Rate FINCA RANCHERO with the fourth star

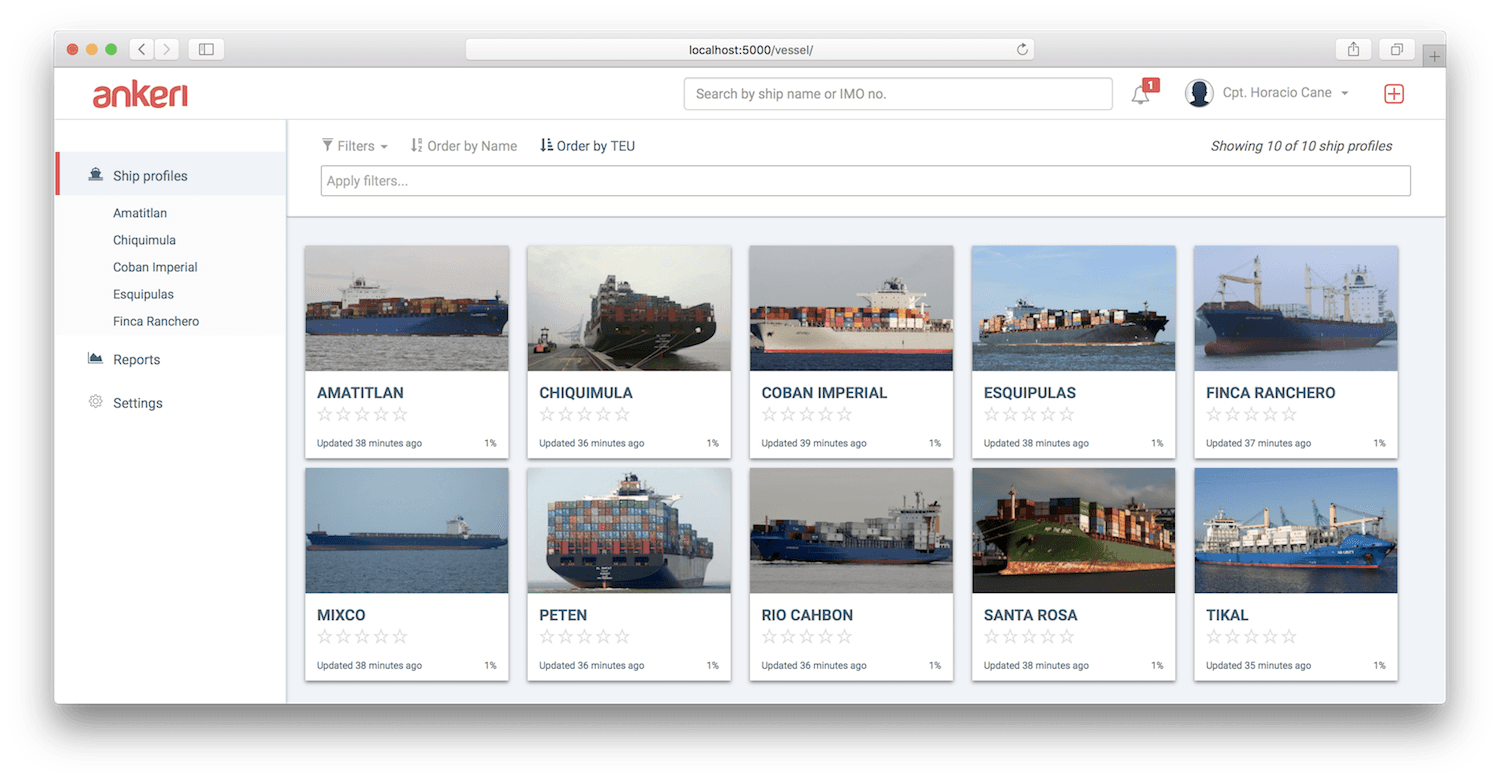click(1270, 414)
